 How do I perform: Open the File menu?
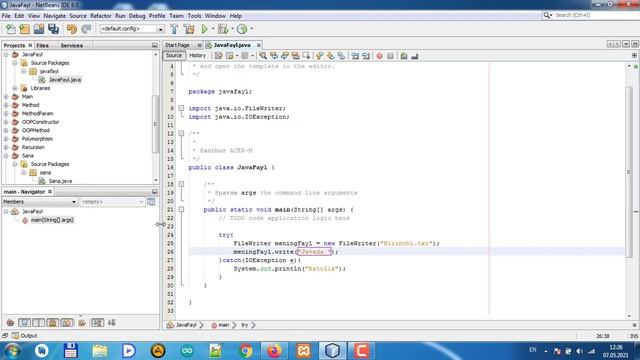[6, 16]
